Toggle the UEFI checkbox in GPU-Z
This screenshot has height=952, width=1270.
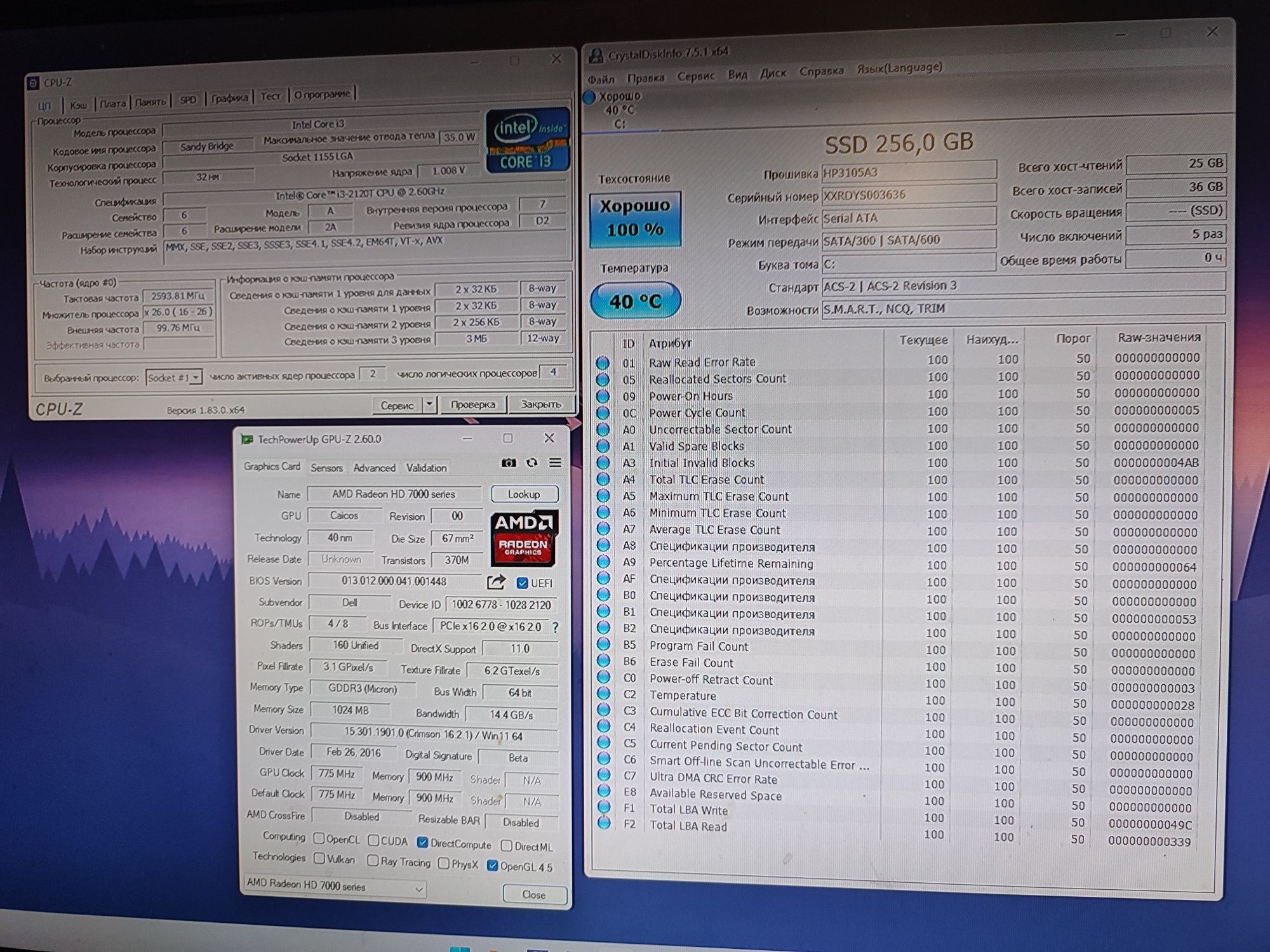(523, 583)
